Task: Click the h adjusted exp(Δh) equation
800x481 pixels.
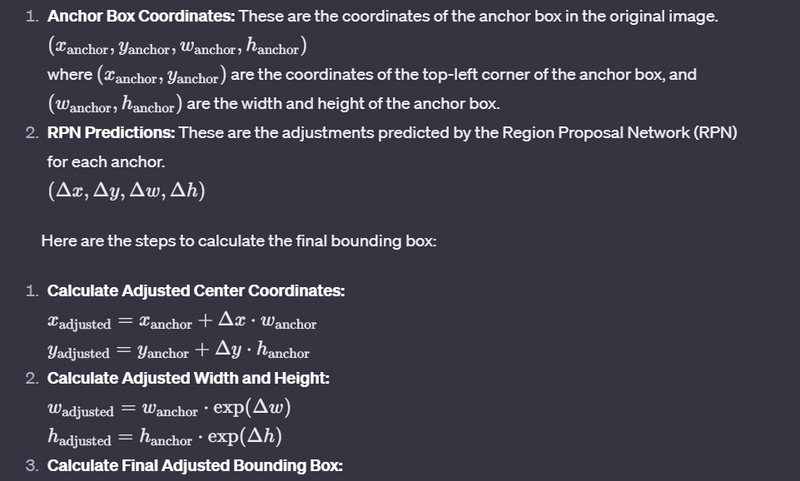Action: [163, 438]
